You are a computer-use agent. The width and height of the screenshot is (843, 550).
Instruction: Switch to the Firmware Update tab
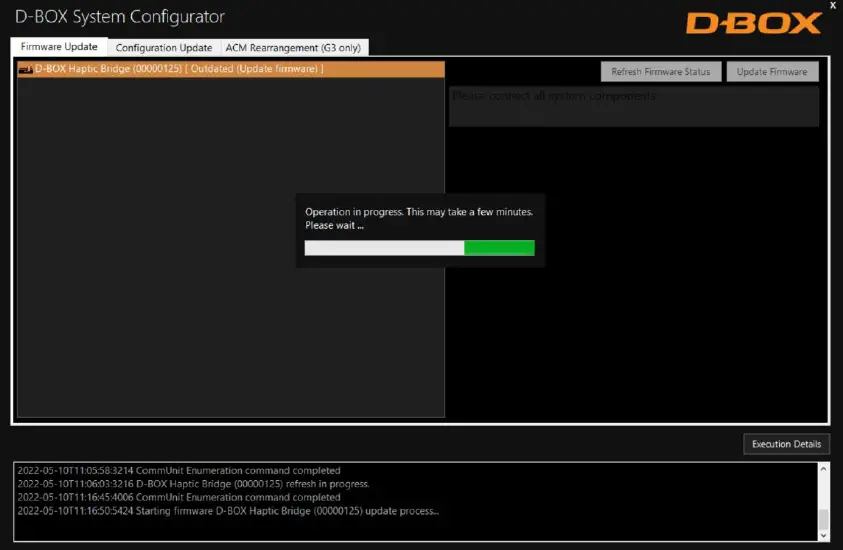[x=59, y=47]
